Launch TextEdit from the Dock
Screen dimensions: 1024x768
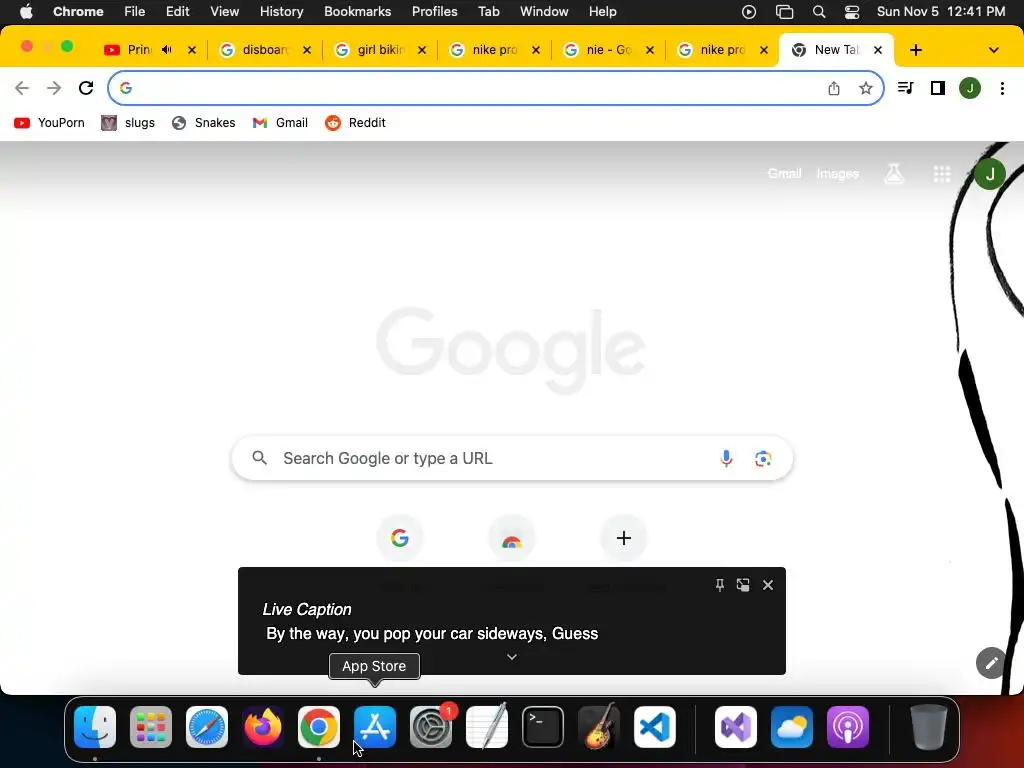click(487, 727)
